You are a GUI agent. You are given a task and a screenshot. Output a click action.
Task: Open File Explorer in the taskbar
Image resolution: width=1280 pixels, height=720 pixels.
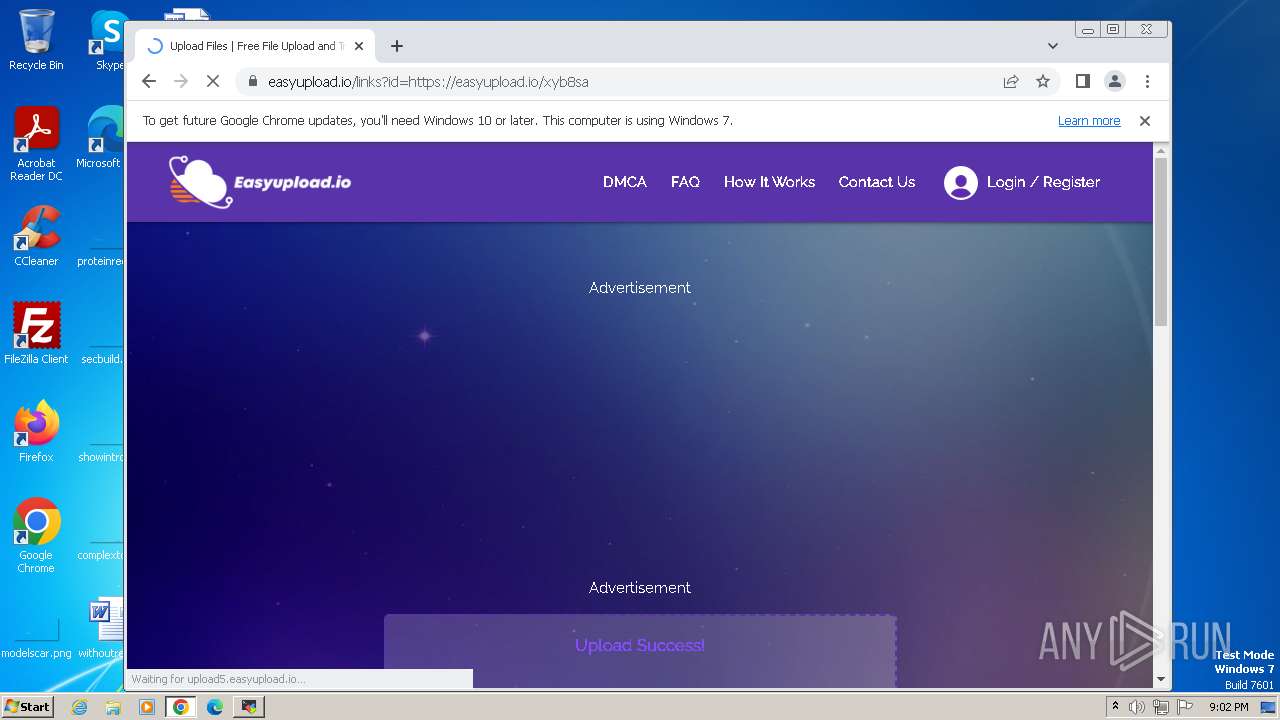tap(113, 707)
